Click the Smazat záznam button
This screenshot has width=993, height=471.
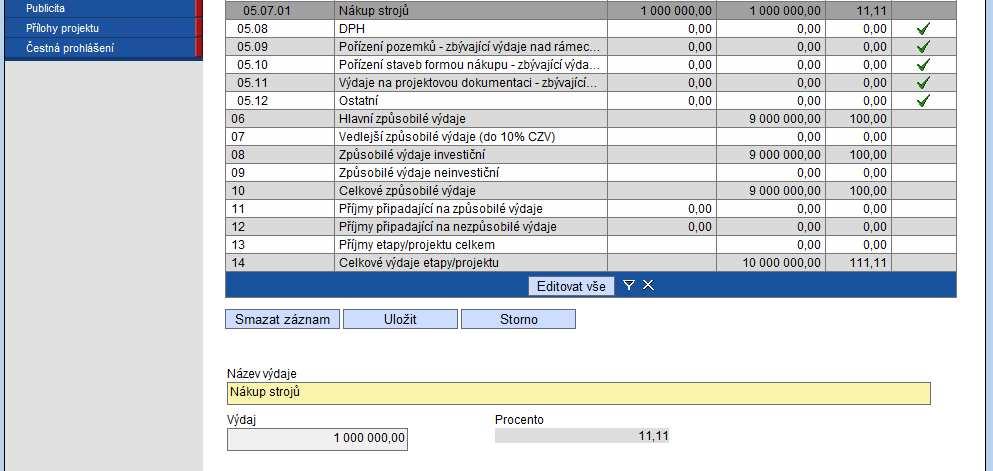tap(282, 319)
